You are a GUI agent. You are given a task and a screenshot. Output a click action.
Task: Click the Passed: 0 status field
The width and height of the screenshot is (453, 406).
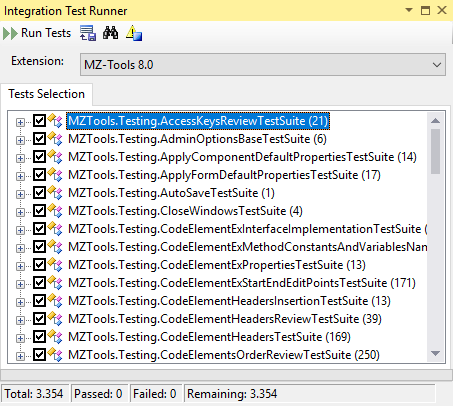99,394
